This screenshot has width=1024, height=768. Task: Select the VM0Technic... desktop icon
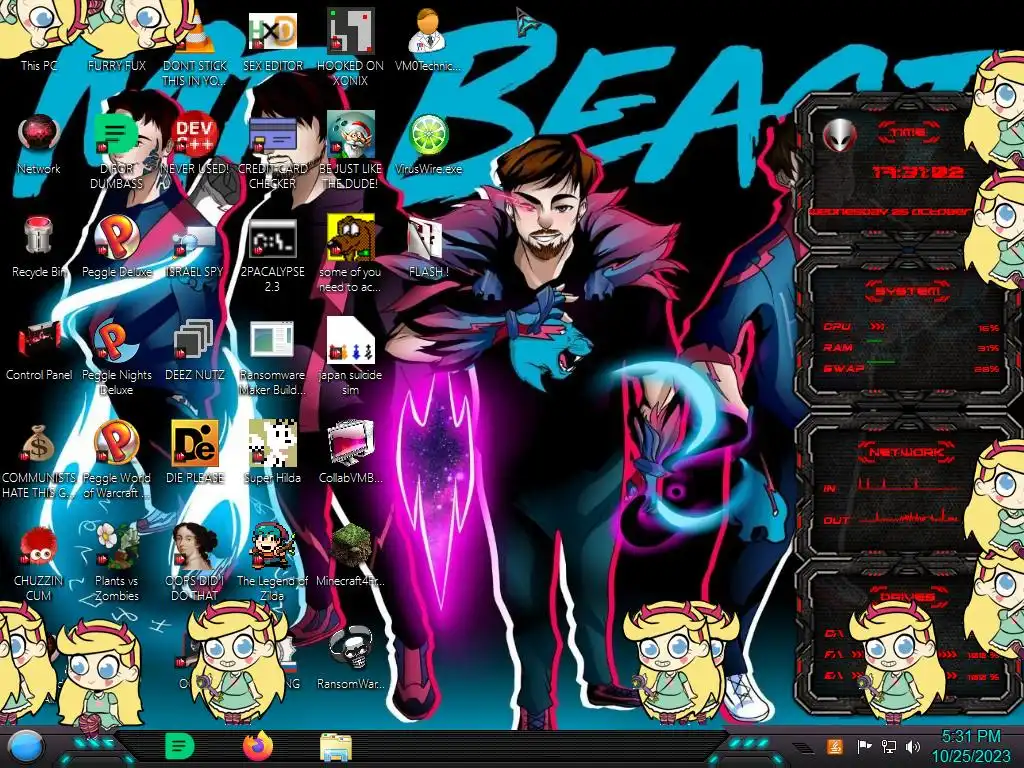point(428,39)
